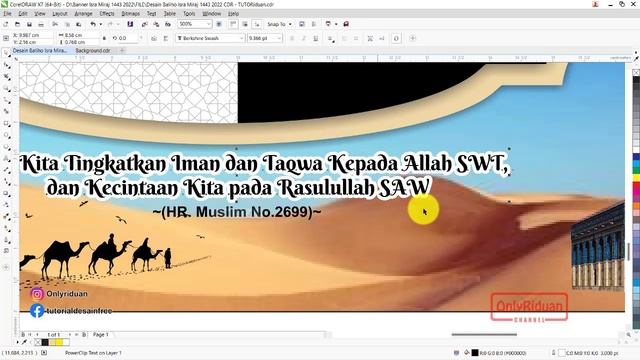Screen dimensions: 640x360
Task: Click Mirror vertically icon
Action: point(166,38)
